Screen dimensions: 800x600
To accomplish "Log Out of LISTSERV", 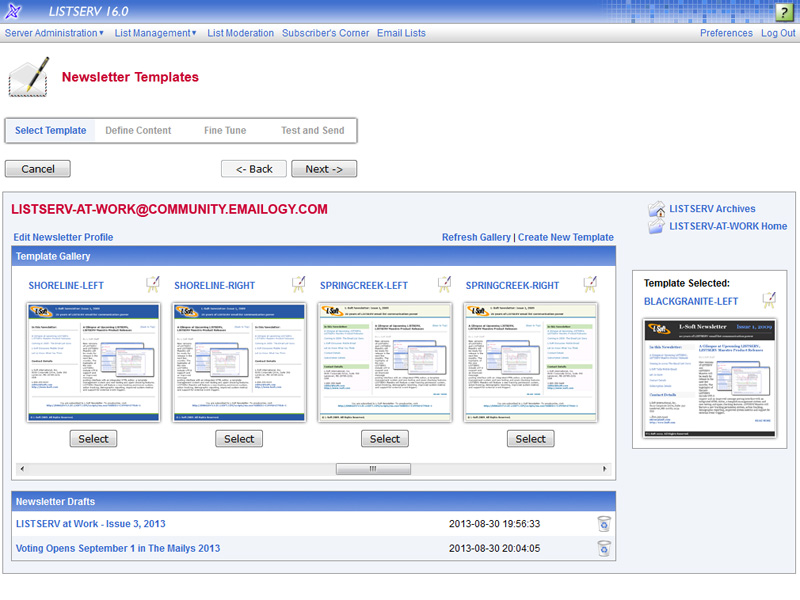I will coord(778,33).
